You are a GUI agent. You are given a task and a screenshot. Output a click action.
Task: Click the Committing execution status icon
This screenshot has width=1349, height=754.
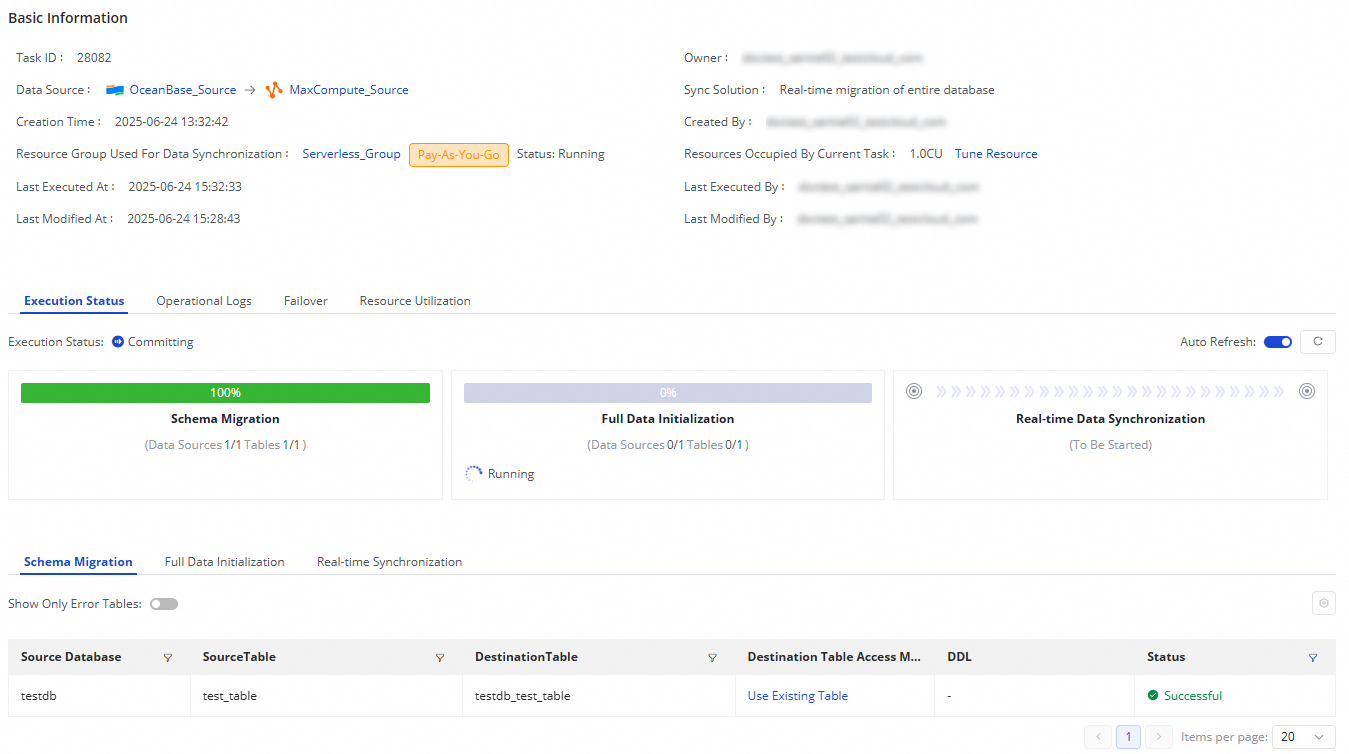118,342
